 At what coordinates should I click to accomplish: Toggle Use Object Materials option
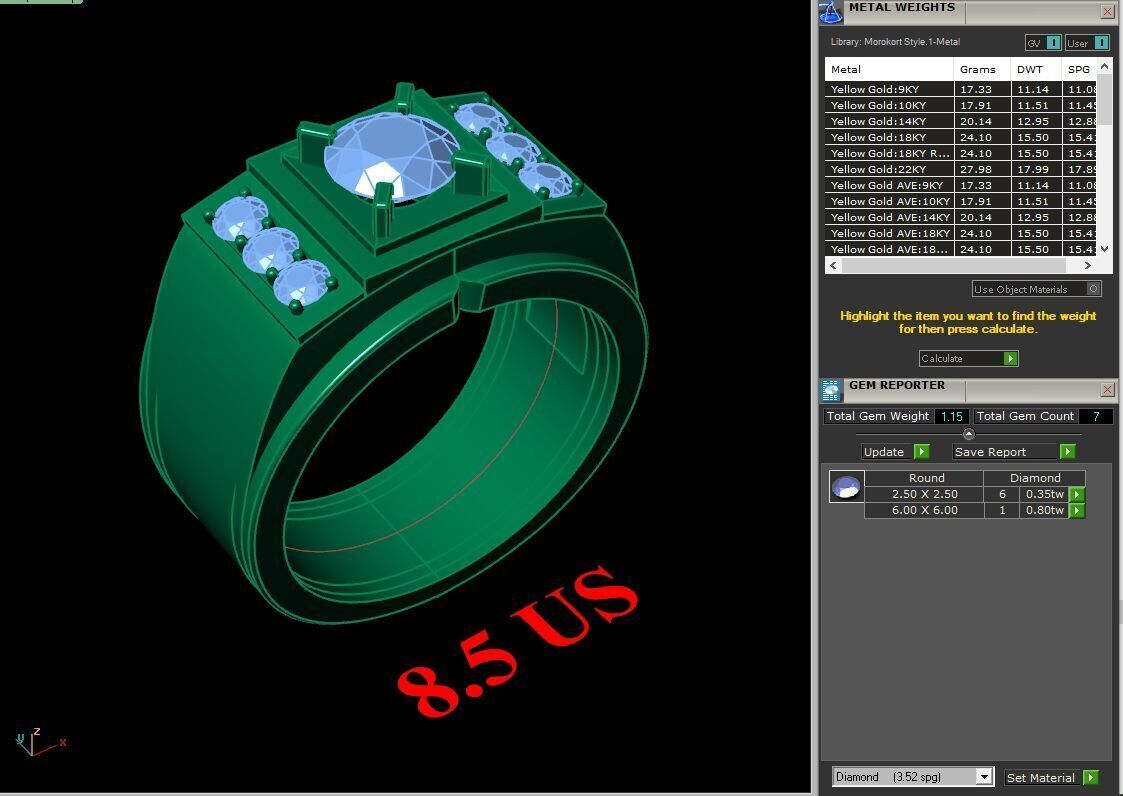coord(1036,289)
